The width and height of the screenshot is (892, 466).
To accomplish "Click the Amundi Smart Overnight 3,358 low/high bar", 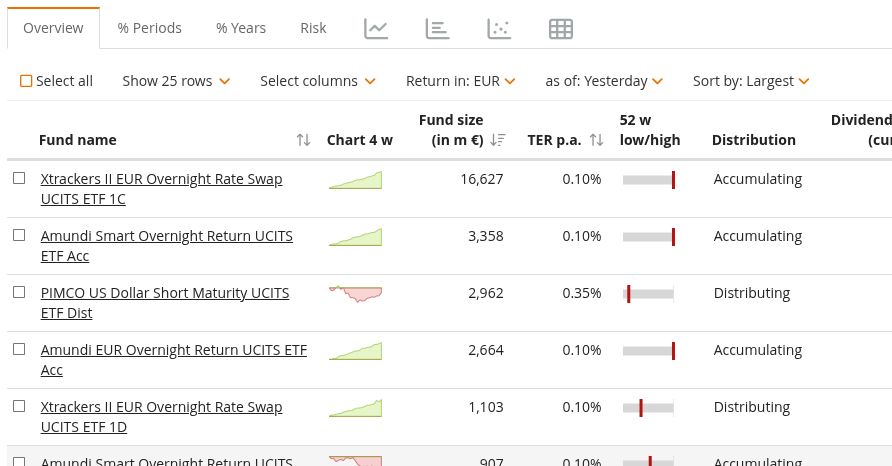I will [649, 237].
